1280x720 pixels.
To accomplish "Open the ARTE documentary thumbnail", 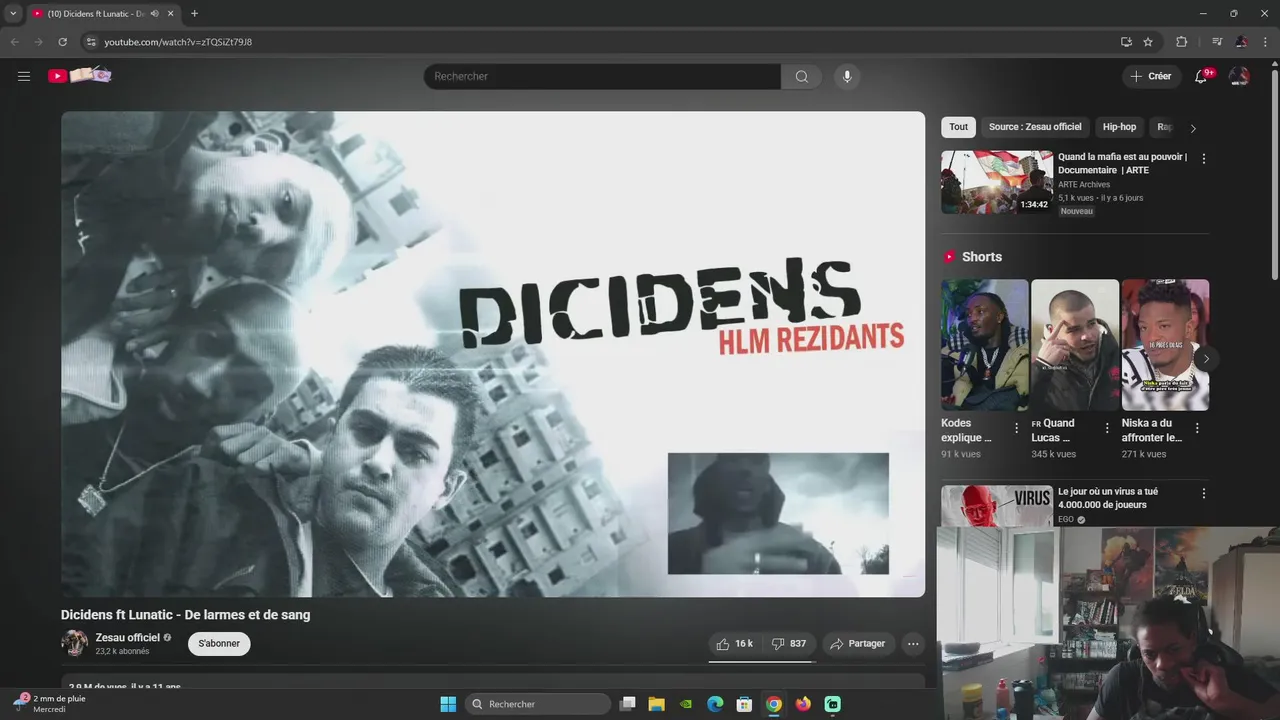I will tap(997, 182).
